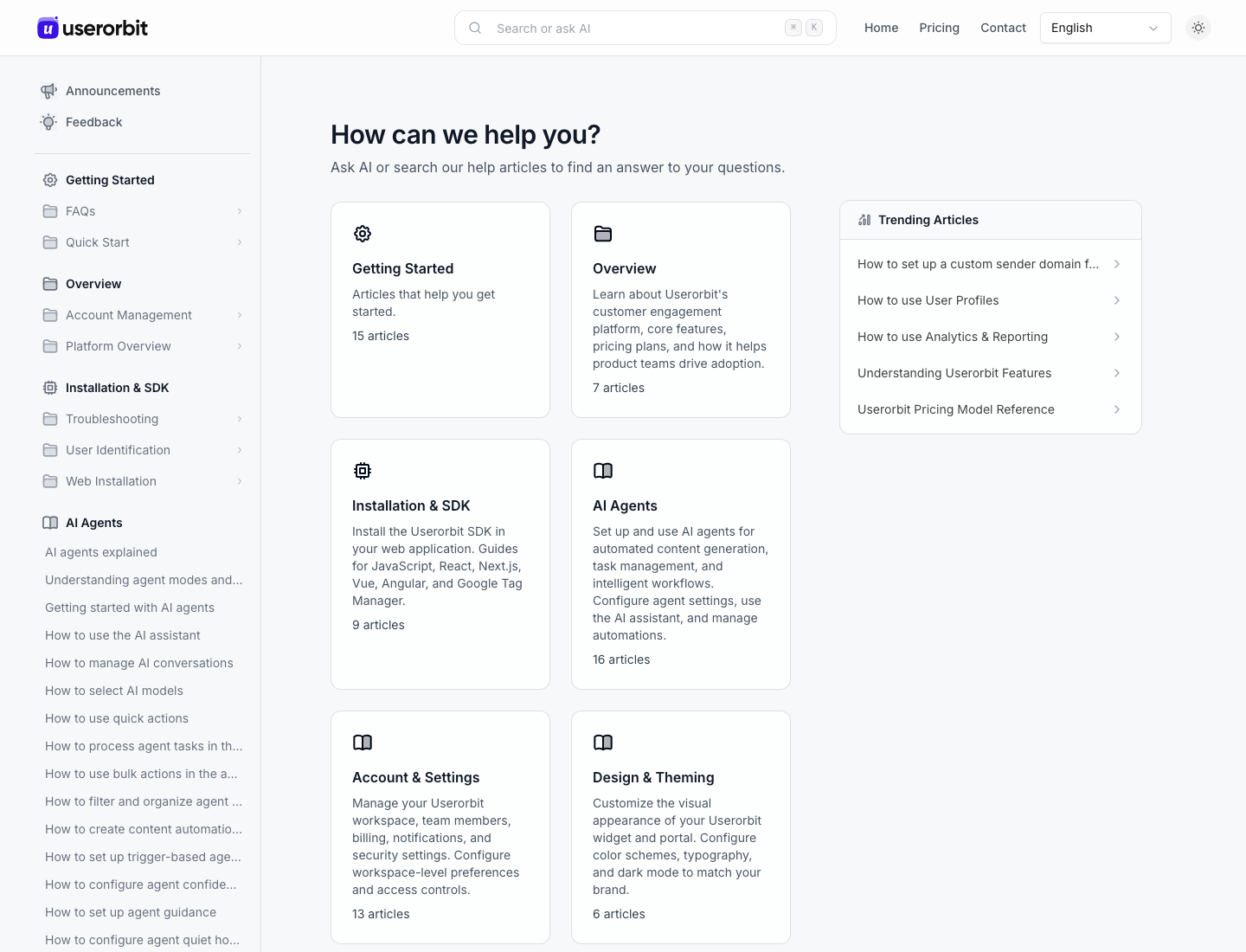Click the Announcements megaphone icon

point(48,91)
